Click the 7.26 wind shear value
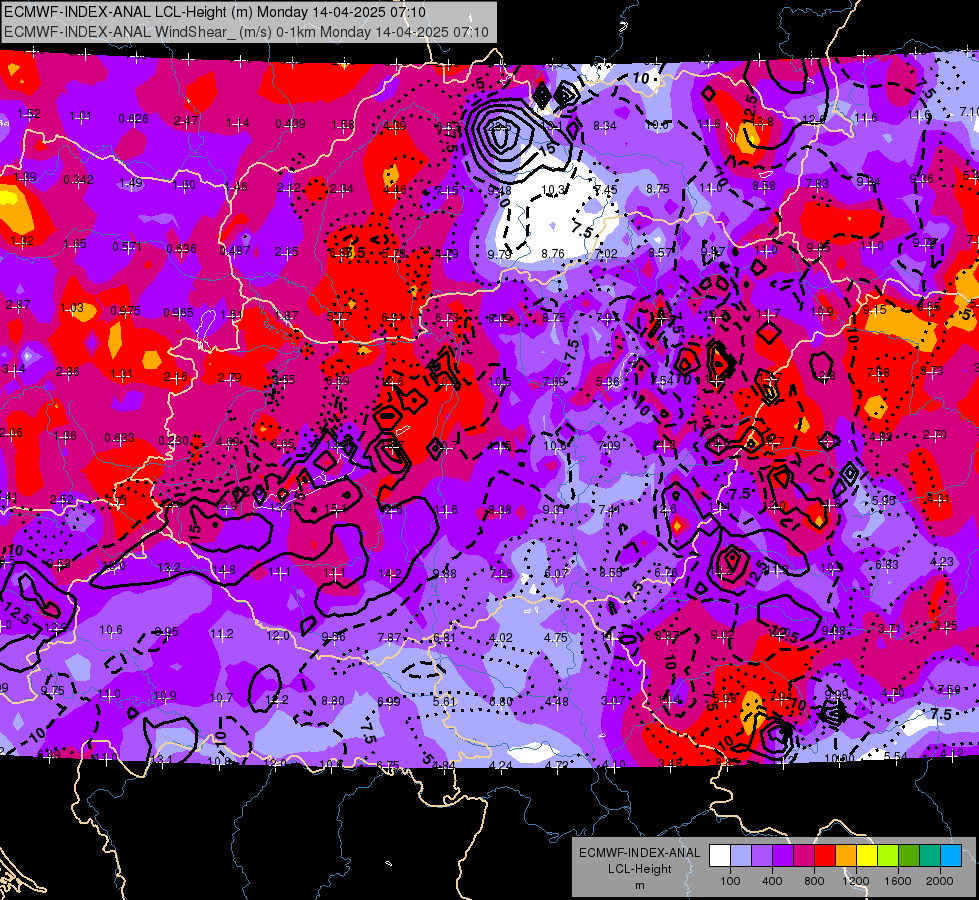Image resolution: width=979 pixels, height=900 pixels. coord(501,573)
